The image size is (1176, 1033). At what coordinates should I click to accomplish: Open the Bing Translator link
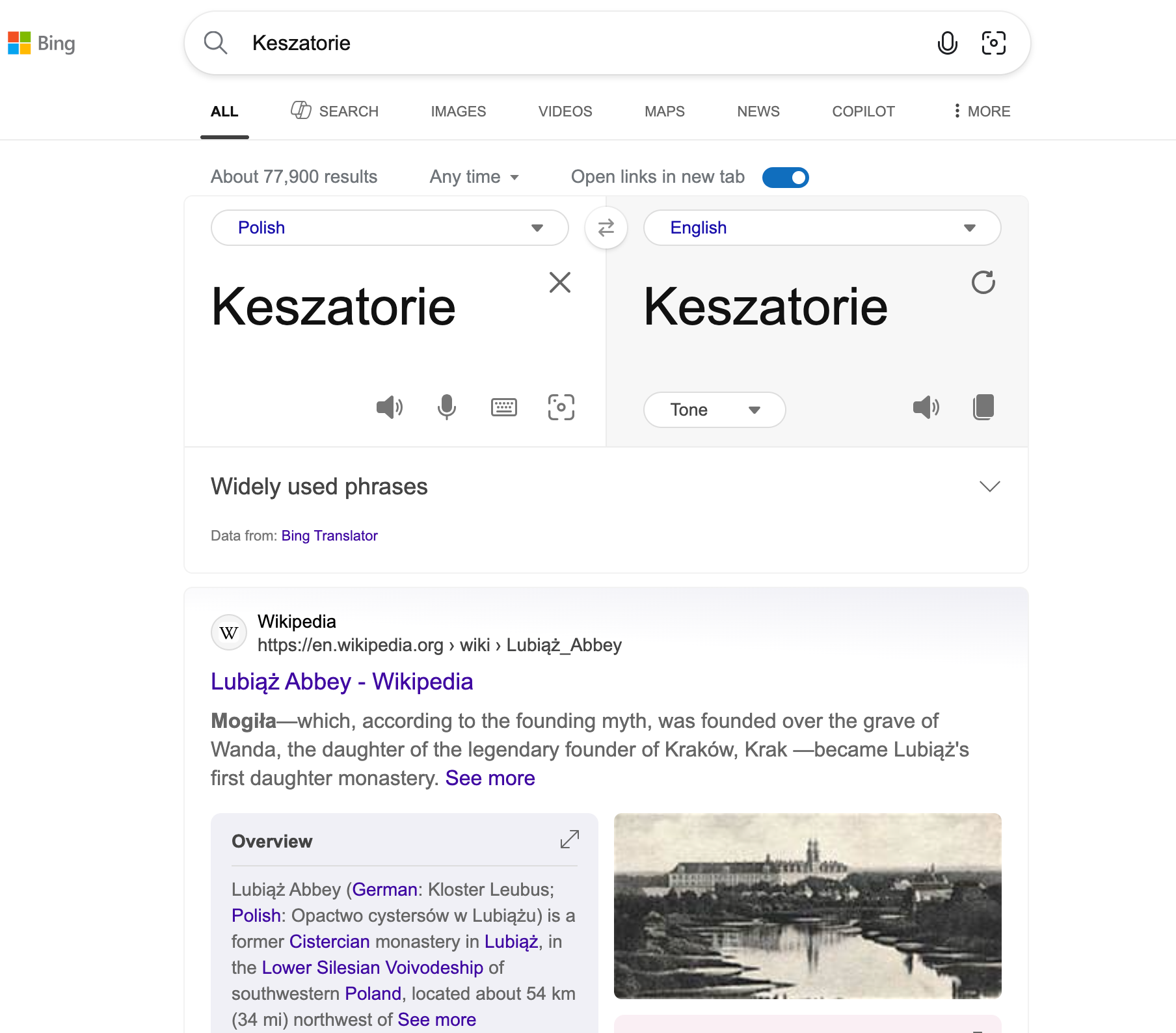tap(329, 535)
